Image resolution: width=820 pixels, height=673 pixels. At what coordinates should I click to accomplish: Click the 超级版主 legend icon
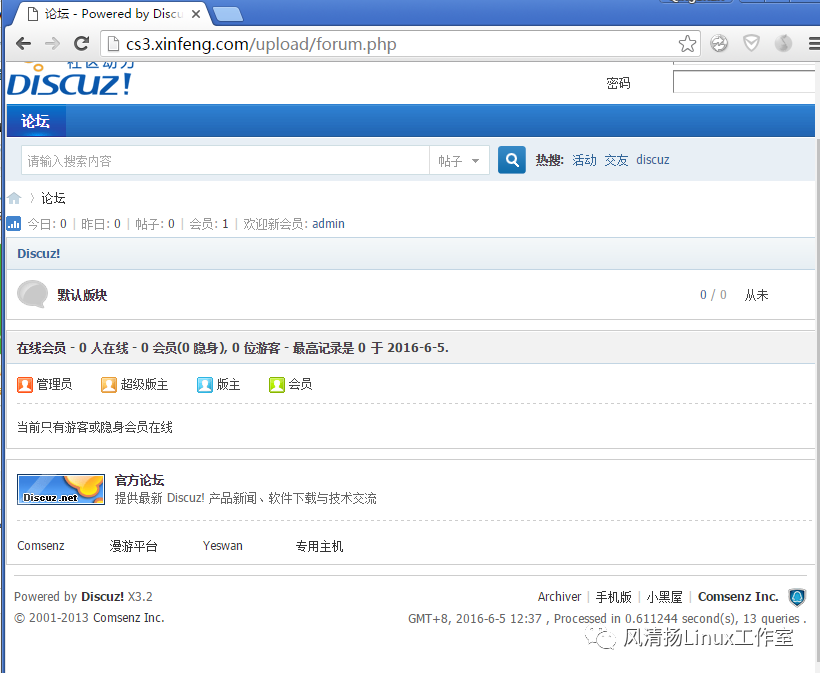(109, 384)
